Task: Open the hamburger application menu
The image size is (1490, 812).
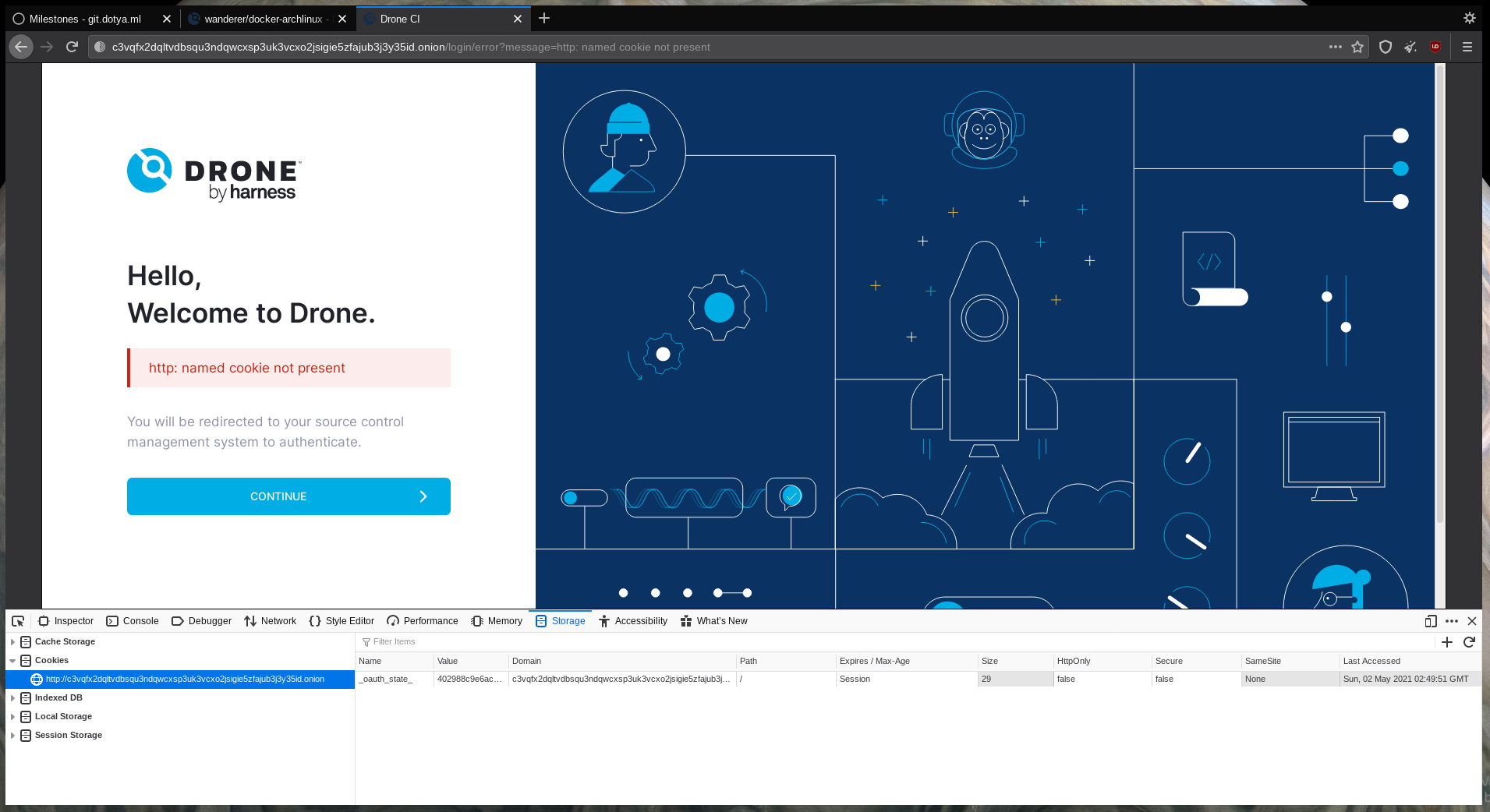Action: [1467, 47]
